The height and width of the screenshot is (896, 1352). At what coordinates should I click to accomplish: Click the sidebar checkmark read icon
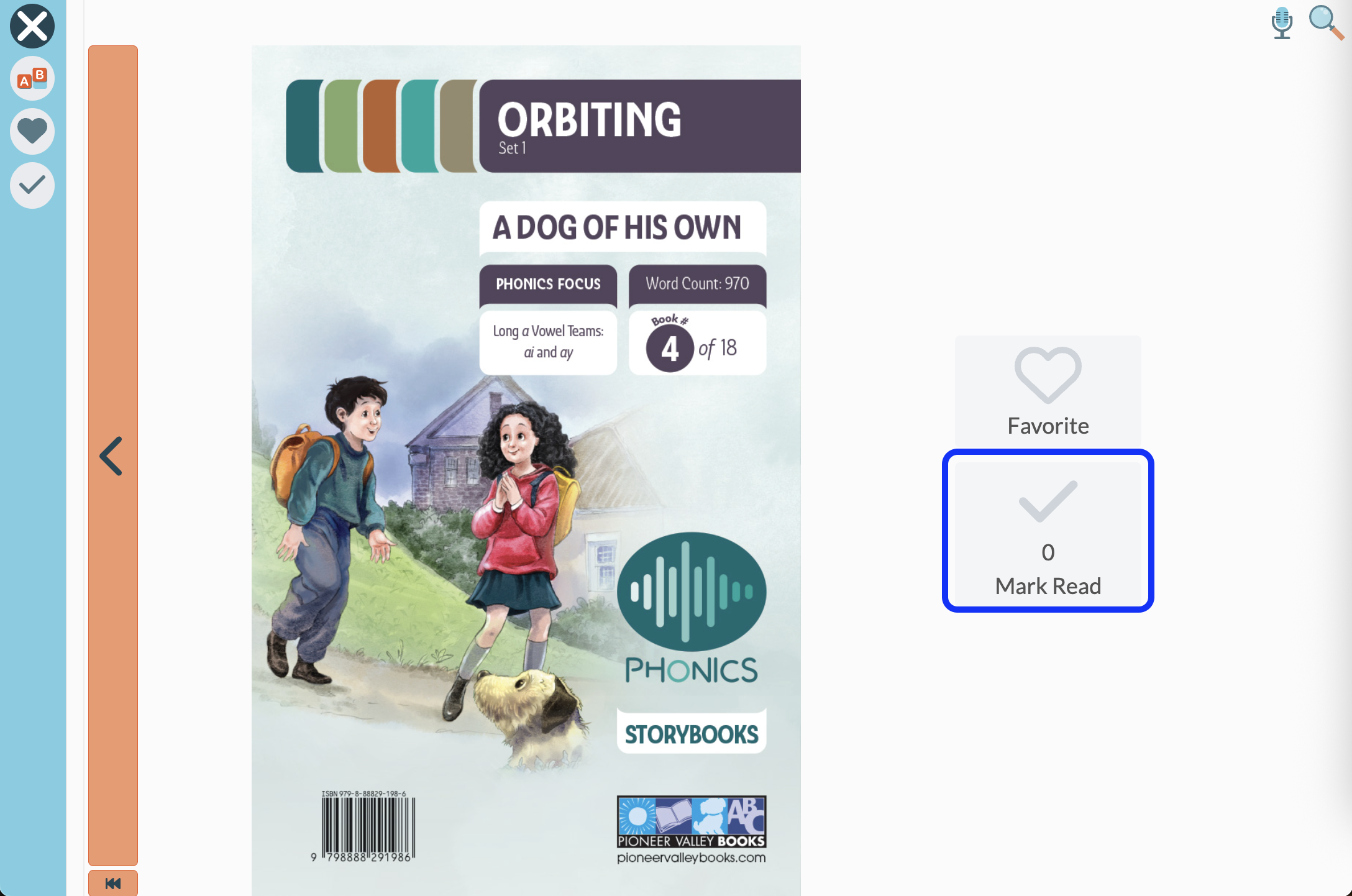coord(32,185)
